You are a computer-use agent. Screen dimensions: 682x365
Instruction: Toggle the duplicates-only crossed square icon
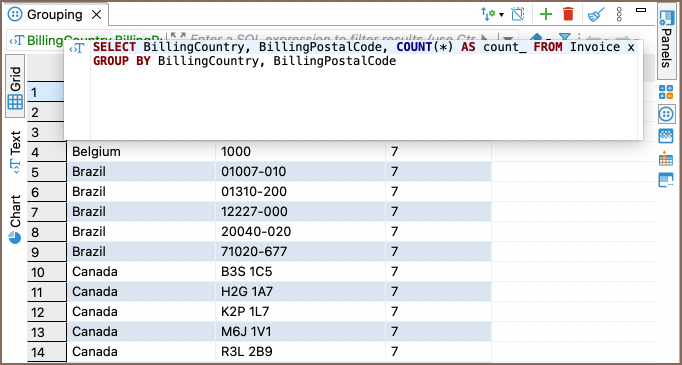point(518,14)
